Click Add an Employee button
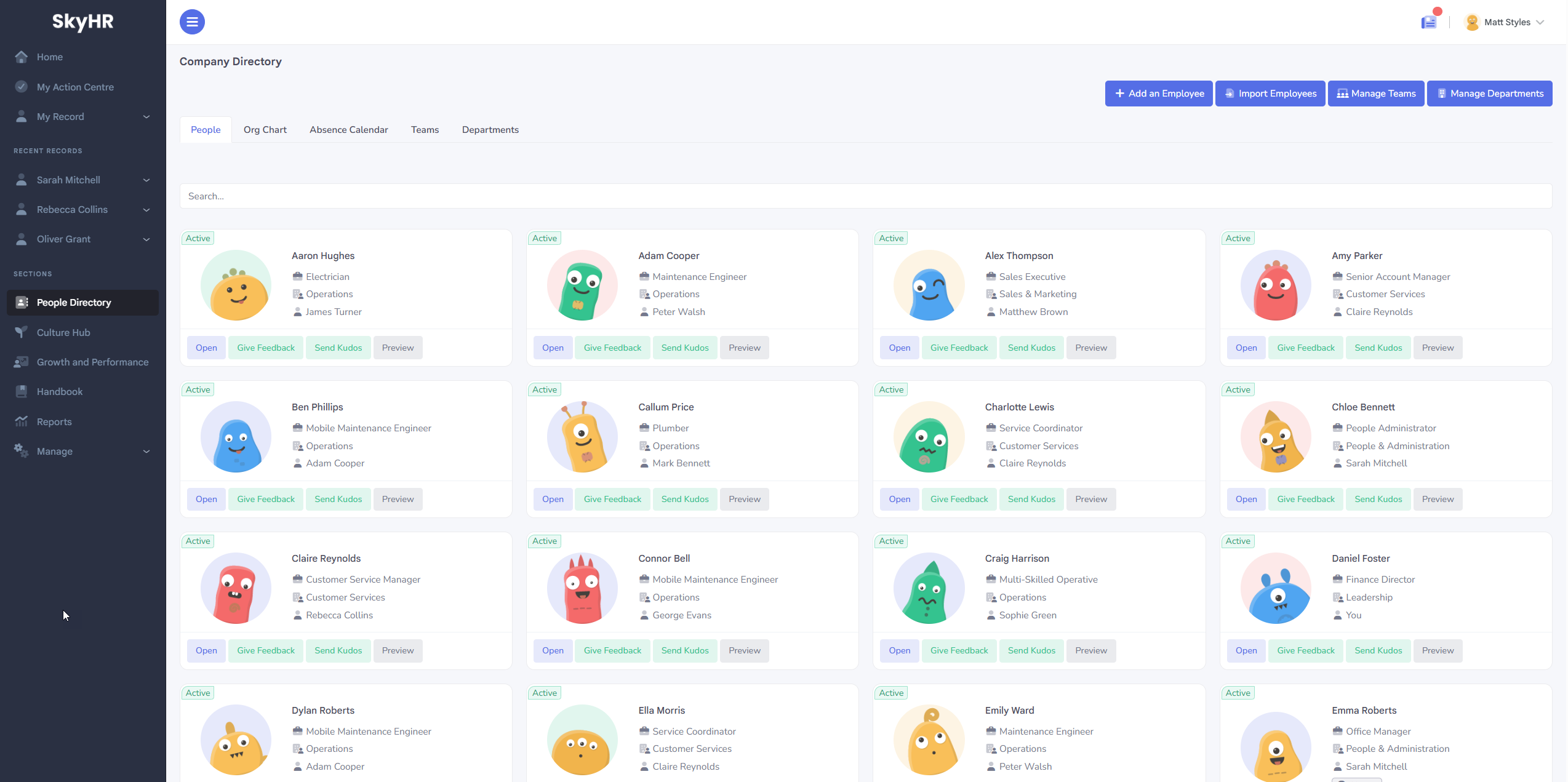Screen dimensions: 1568x782 tap(1159, 94)
